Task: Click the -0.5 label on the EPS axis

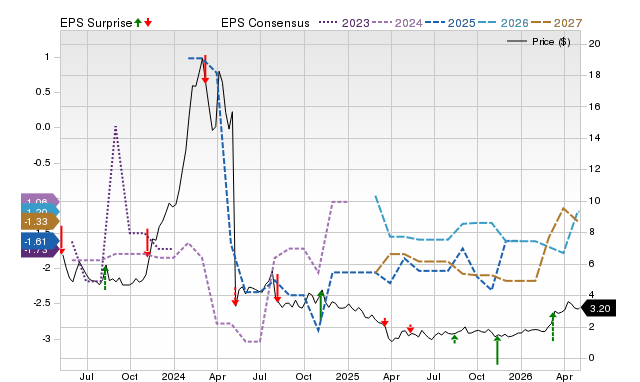Action: coord(41,163)
